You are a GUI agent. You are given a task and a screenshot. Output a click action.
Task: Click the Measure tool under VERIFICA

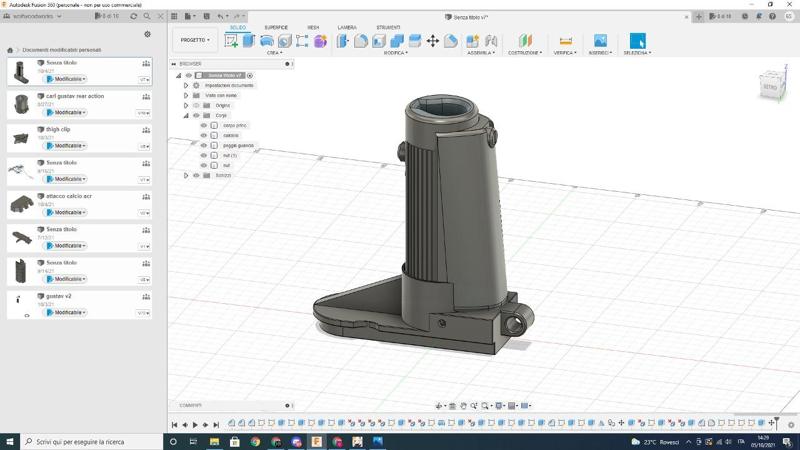[566, 41]
